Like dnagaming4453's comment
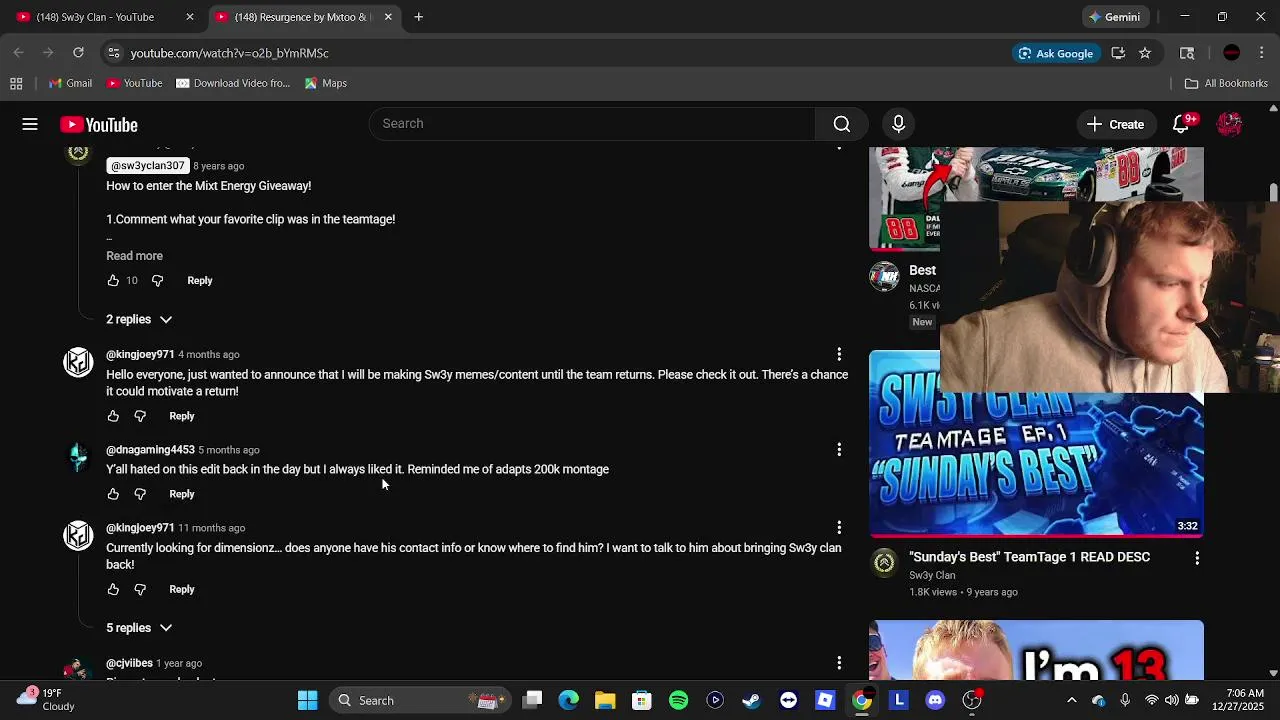Image resolution: width=1280 pixels, height=720 pixels. [113, 494]
